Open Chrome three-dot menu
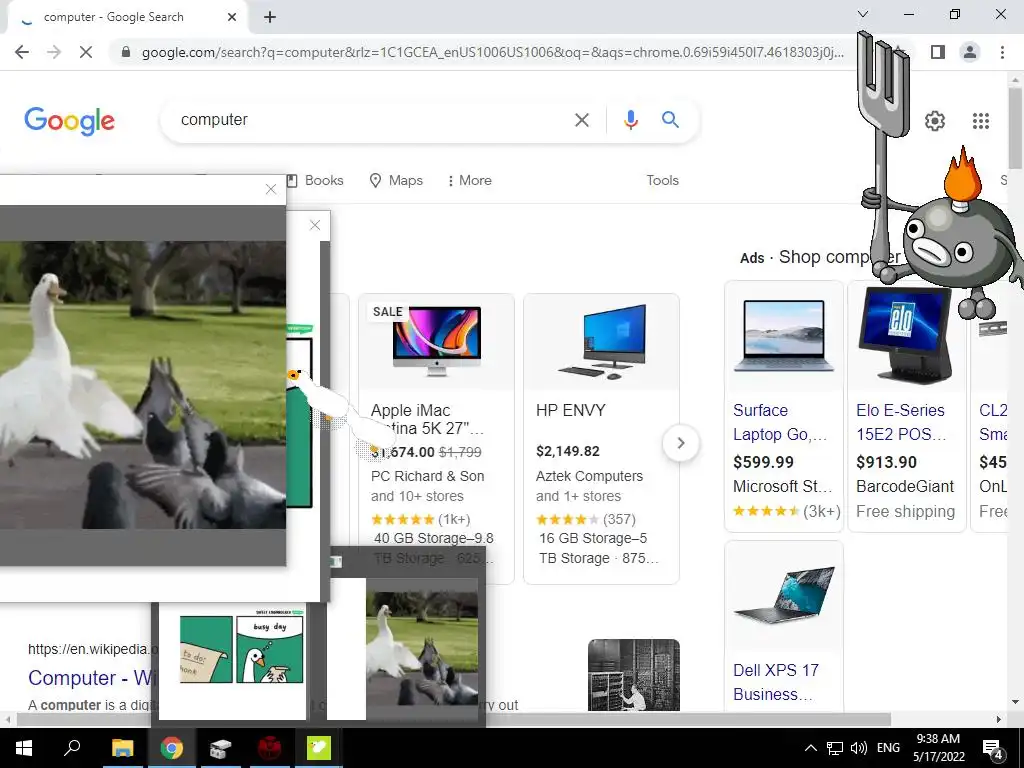Screen dimensions: 1024x768 click(1002, 52)
